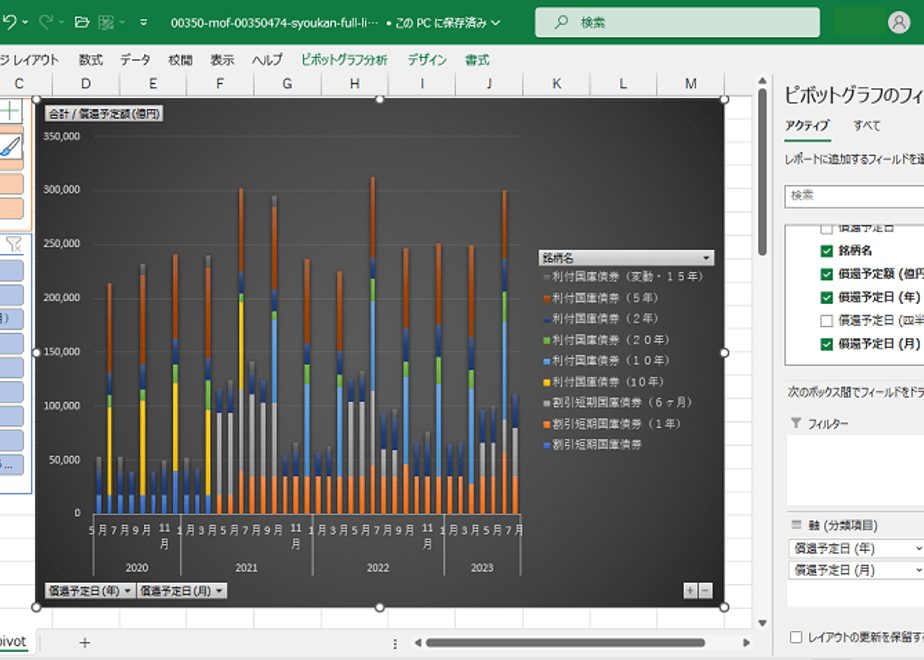This screenshot has height=660, width=924.
Task: Select legend entry 利付国庫債券（１０年）
Action: (606, 360)
